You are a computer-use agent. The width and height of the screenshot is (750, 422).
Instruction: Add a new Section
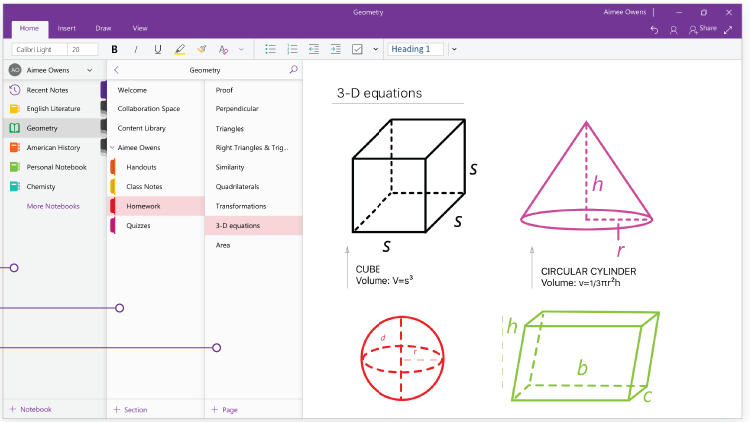coord(130,410)
